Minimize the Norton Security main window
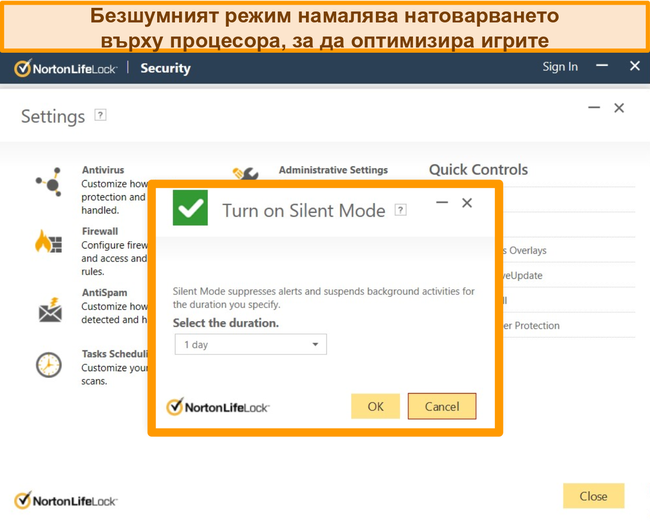 [602, 66]
